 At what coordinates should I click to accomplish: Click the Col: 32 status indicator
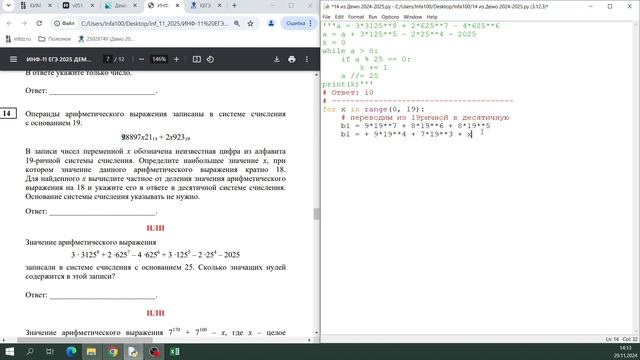[630, 339]
